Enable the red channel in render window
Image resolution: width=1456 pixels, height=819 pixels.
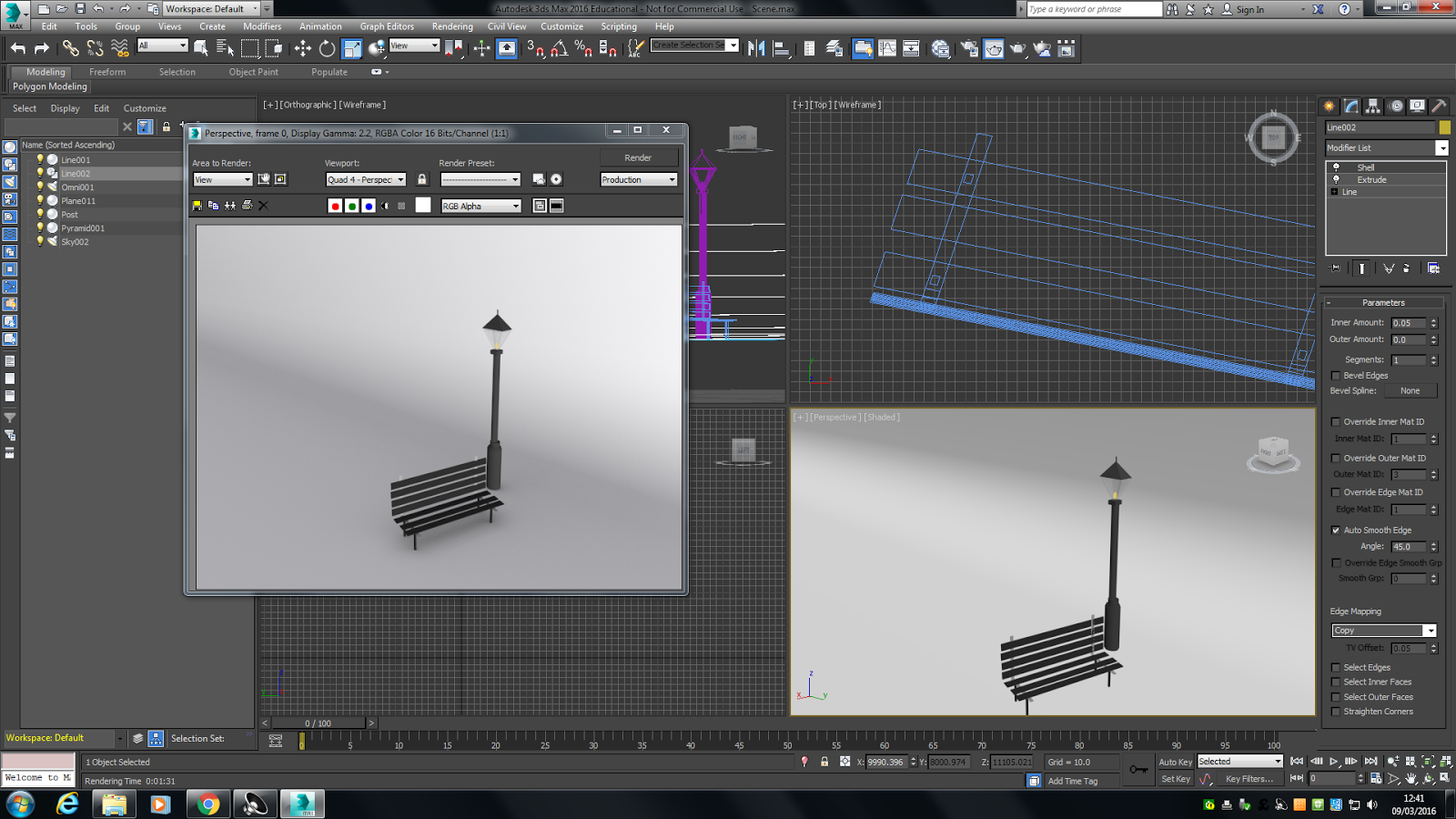pos(335,206)
